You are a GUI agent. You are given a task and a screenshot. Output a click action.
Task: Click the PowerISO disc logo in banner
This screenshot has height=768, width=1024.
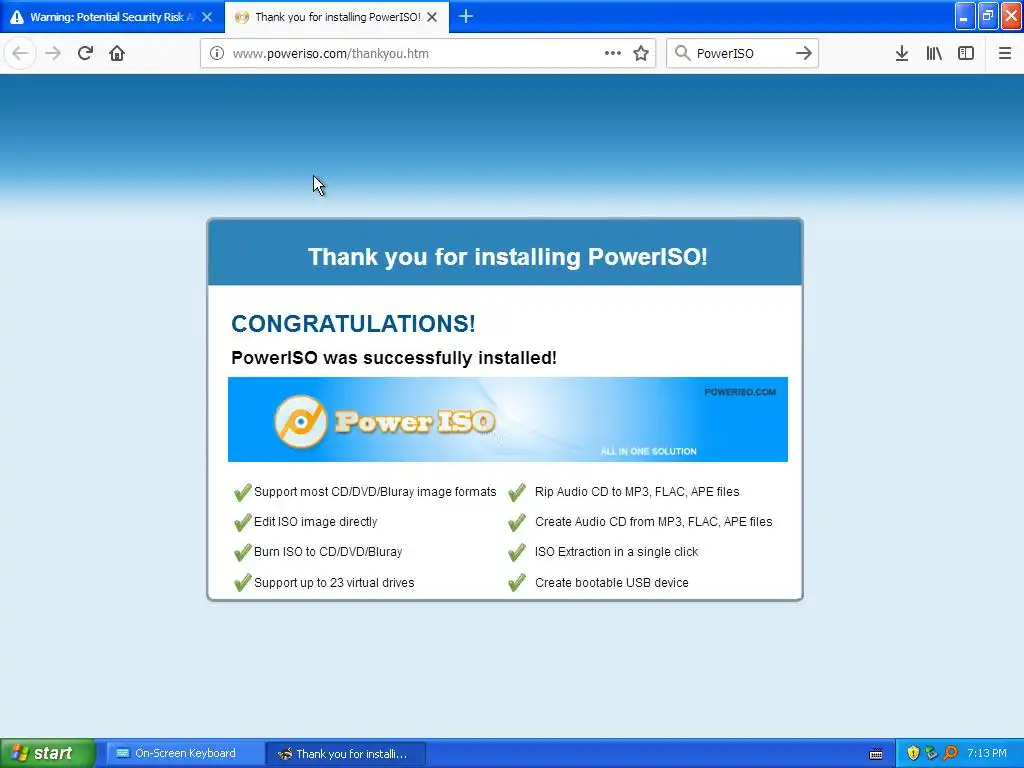pos(300,422)
